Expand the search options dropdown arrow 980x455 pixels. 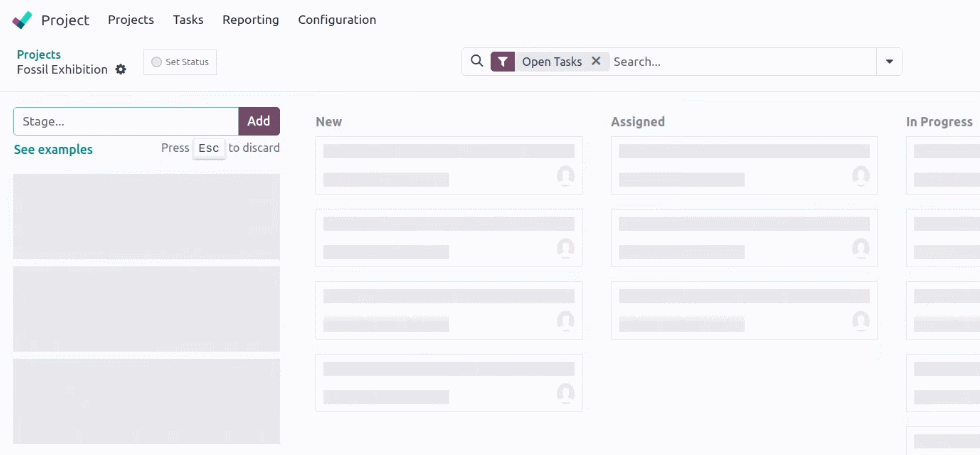[889, 62]
